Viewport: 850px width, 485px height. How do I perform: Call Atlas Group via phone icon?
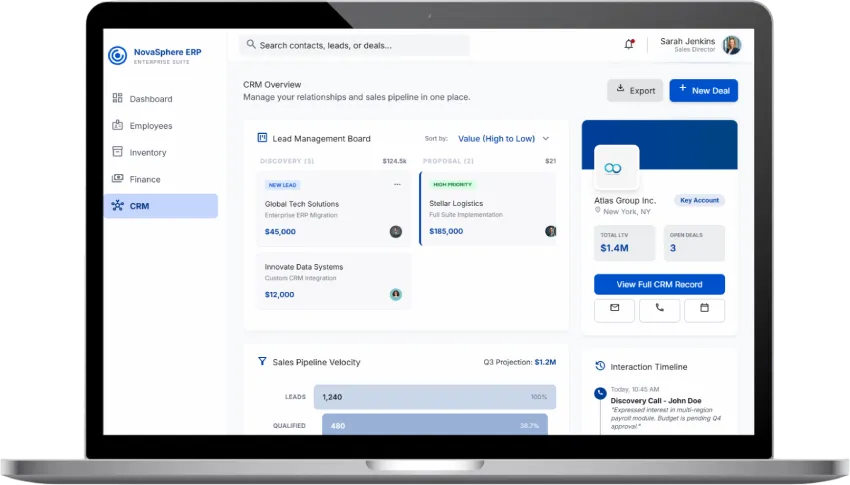(659, 311)
